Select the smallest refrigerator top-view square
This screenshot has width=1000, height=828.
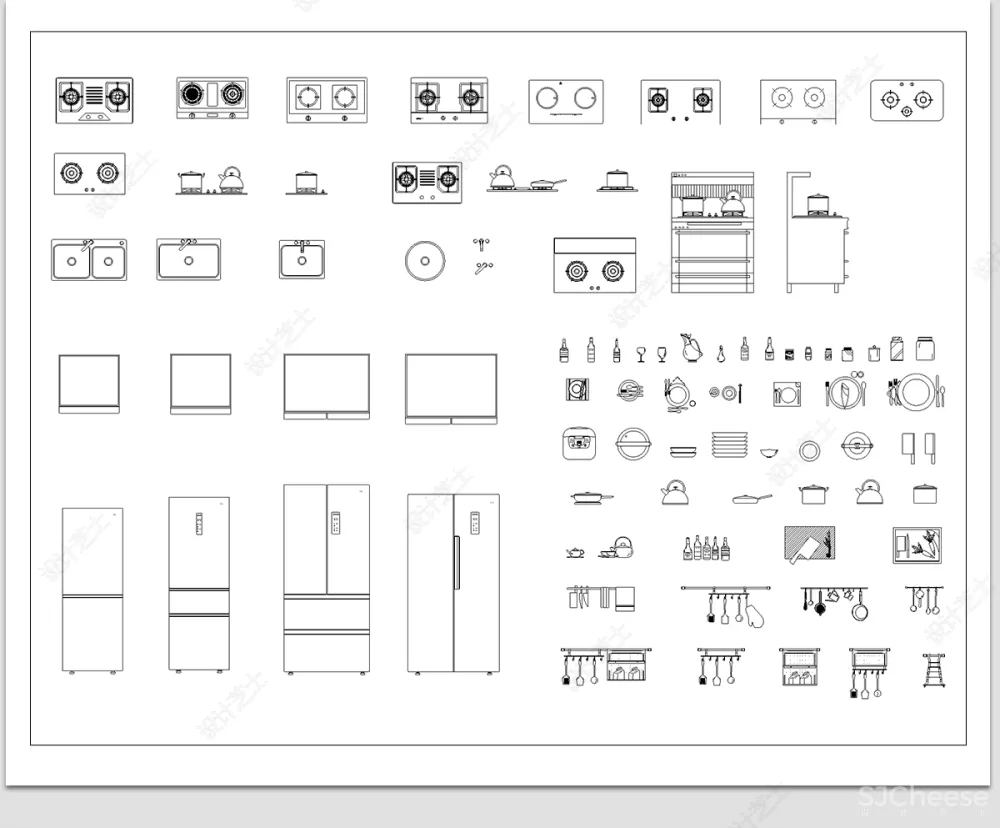89,384
